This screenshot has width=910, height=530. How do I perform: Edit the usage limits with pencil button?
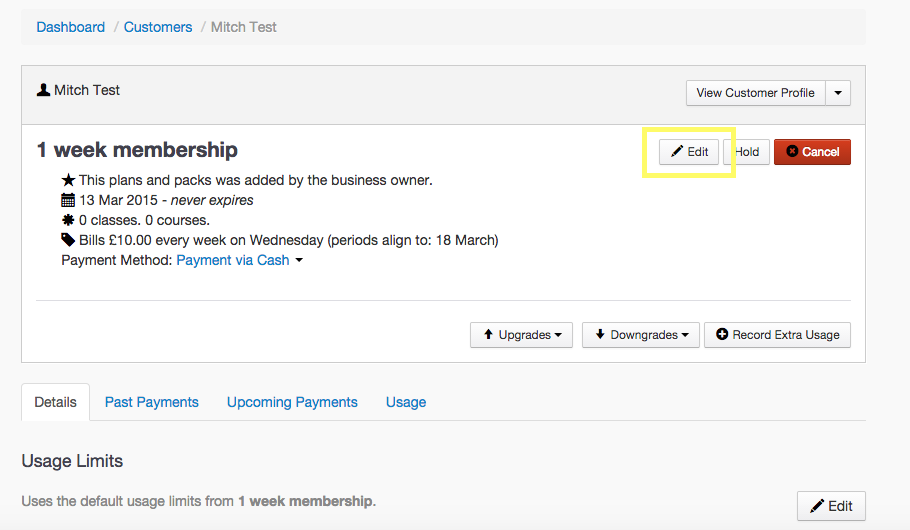coord(830,506)
